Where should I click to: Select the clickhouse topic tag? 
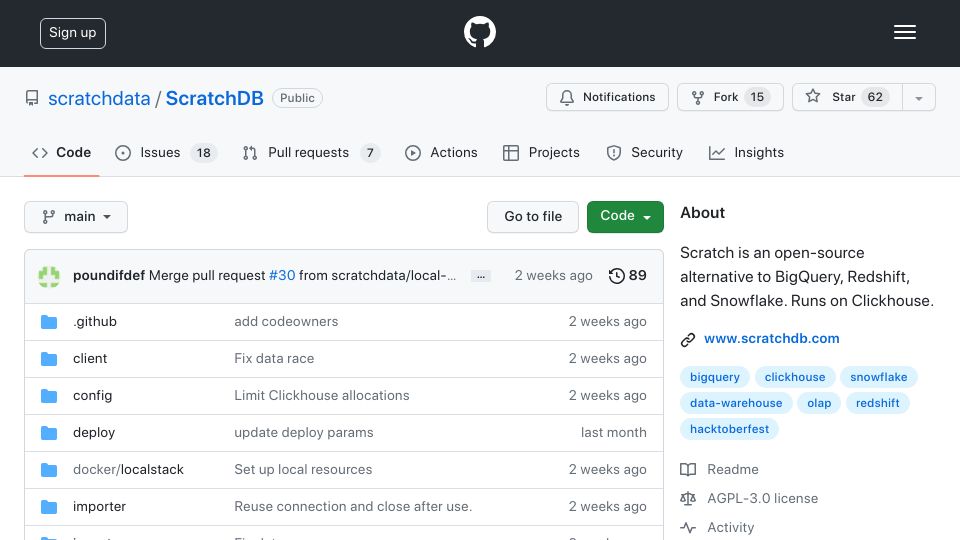pos(795,377)
